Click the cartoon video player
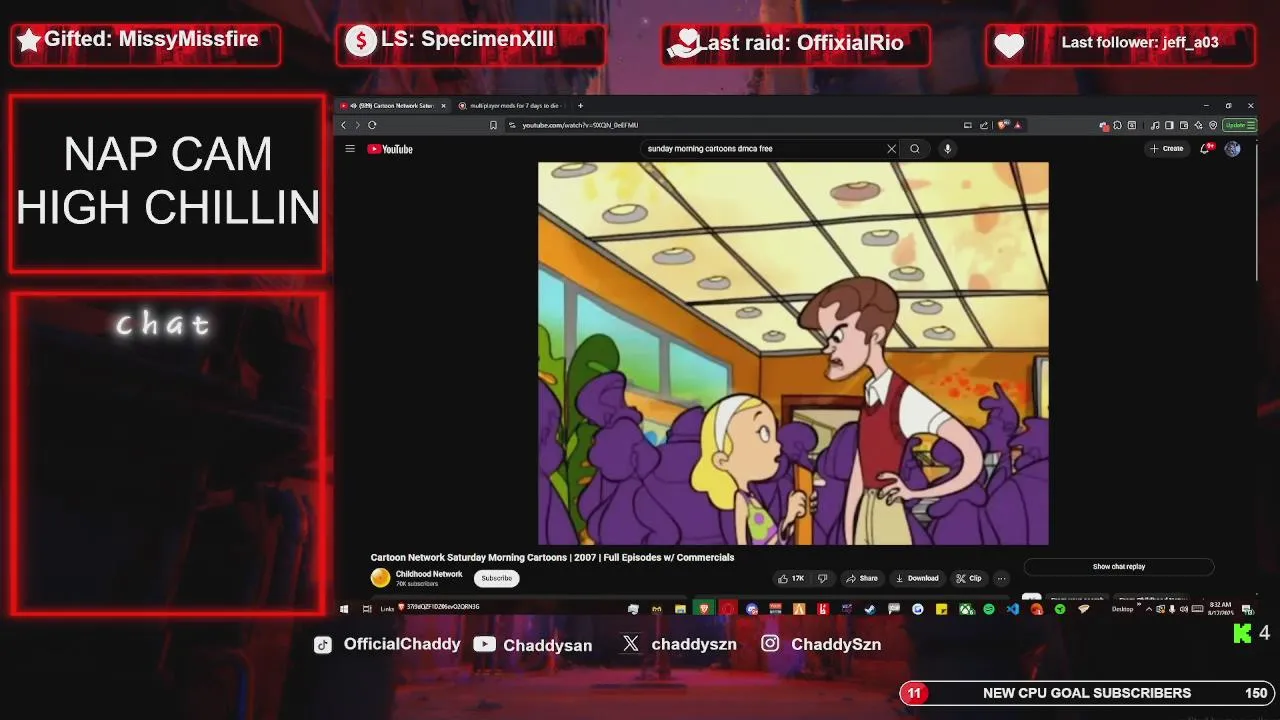 click(793, 353)
